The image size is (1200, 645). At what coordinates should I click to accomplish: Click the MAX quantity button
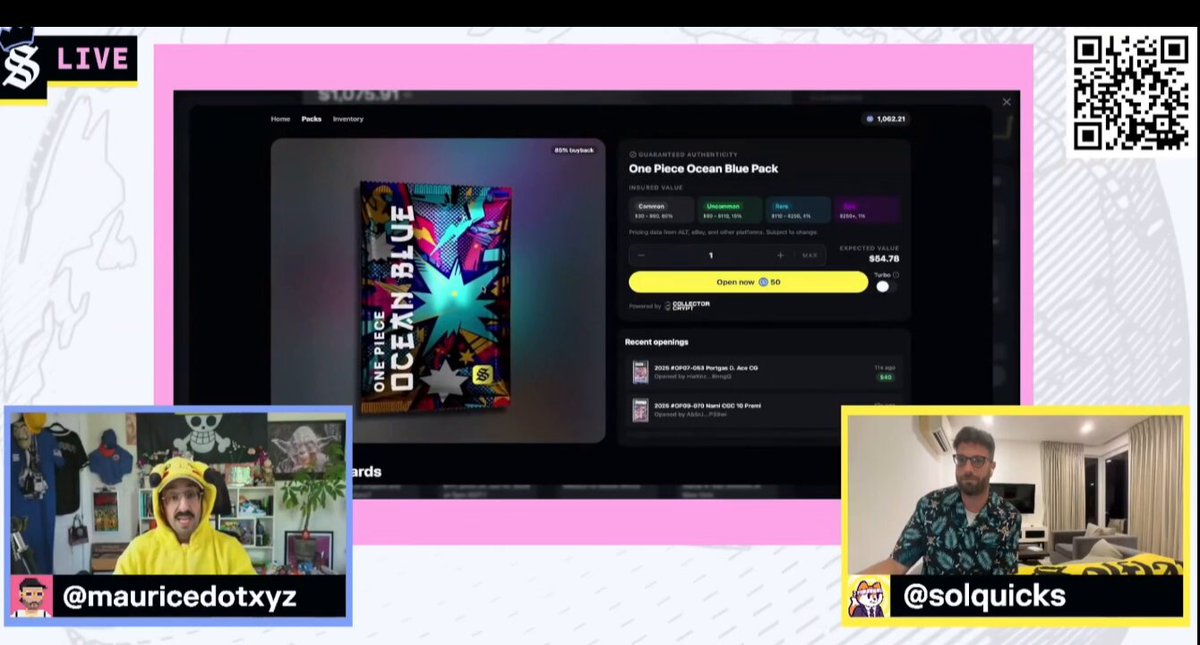point(810,255)
